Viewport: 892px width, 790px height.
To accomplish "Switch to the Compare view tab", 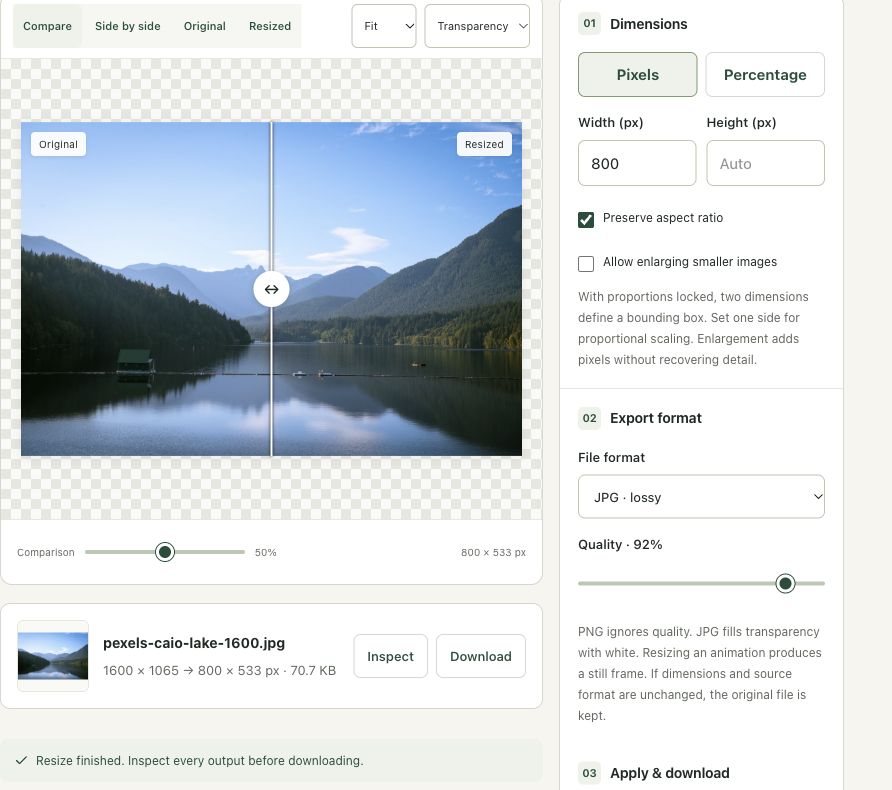I will [x=47, y=26].
